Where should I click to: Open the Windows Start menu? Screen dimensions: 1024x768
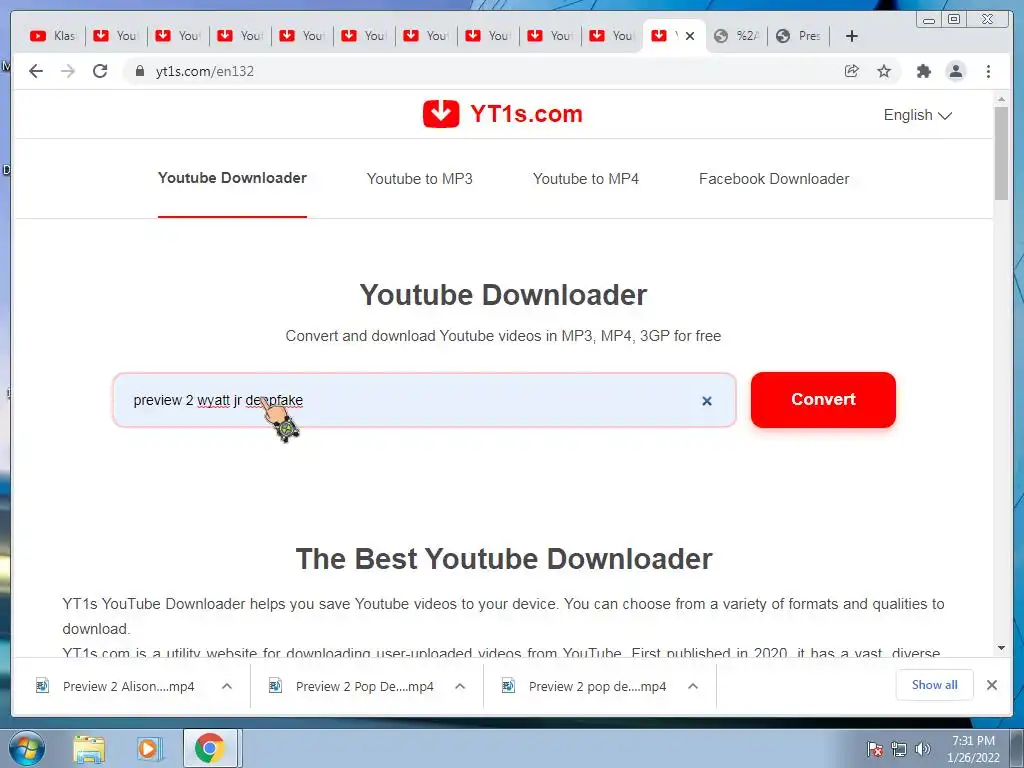pyautogui.click(x=27, y=748)
